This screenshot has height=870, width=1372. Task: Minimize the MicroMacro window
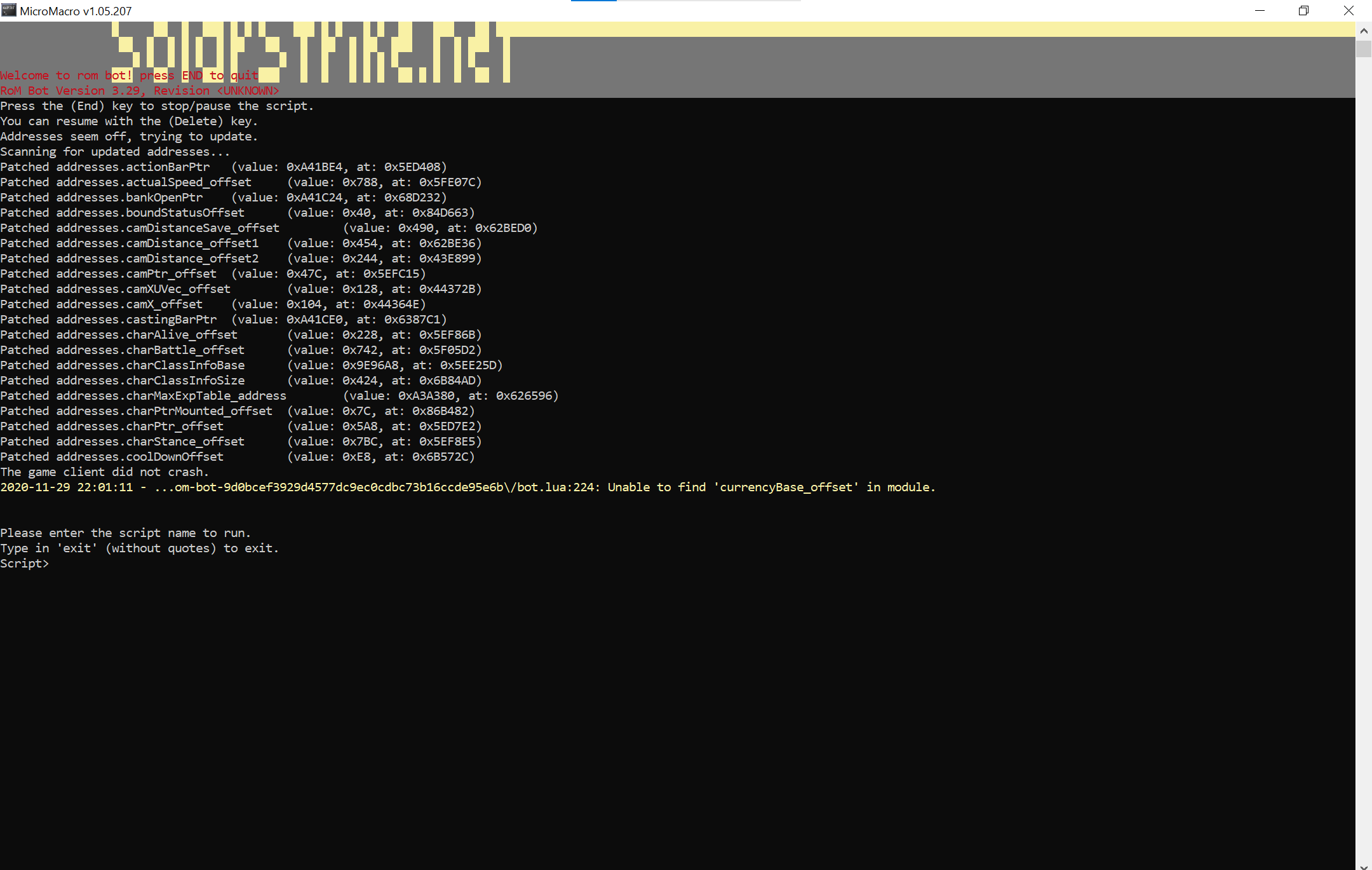(1260, 10)
